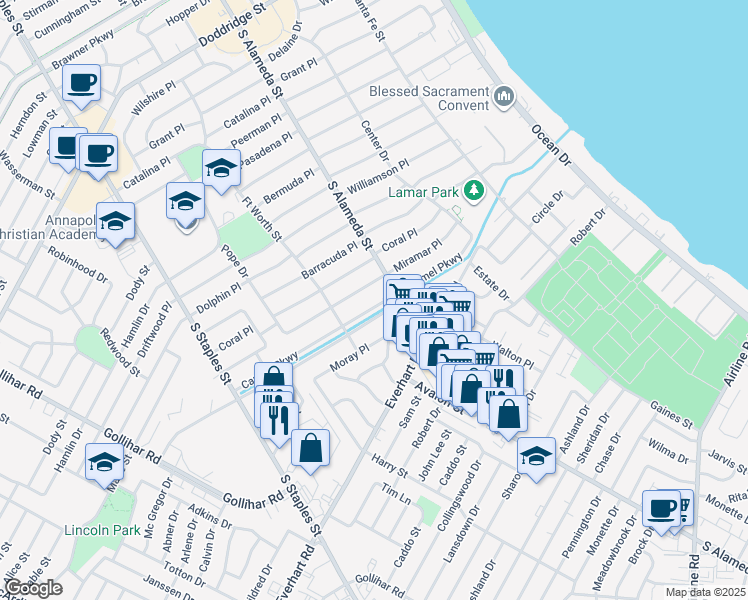Click the frontmost restaurant marker near S Staples St
This screenshot has height=600, width=748.
[280, 416]
